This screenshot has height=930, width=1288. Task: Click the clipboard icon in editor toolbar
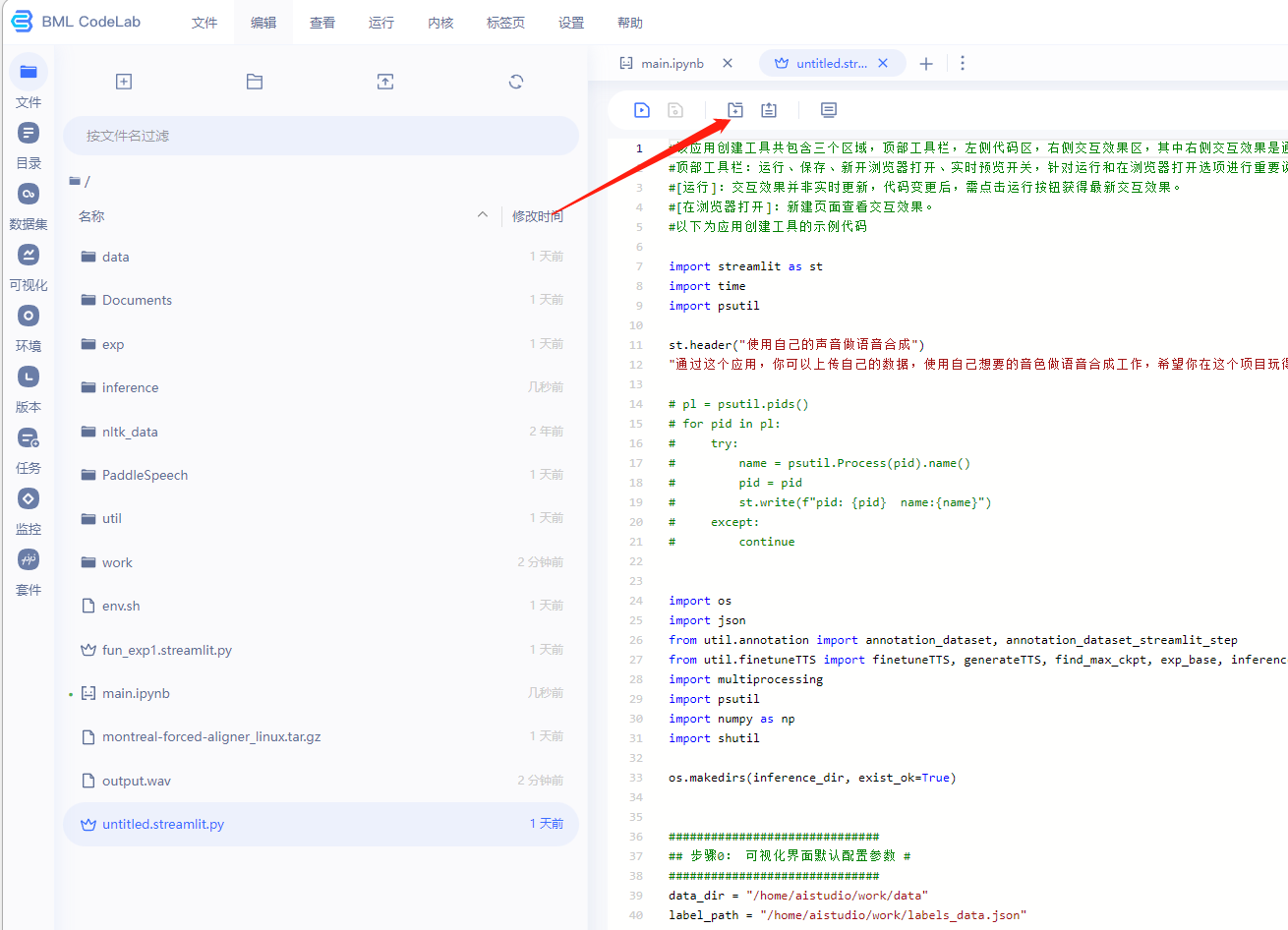click(x=769, y=110)
